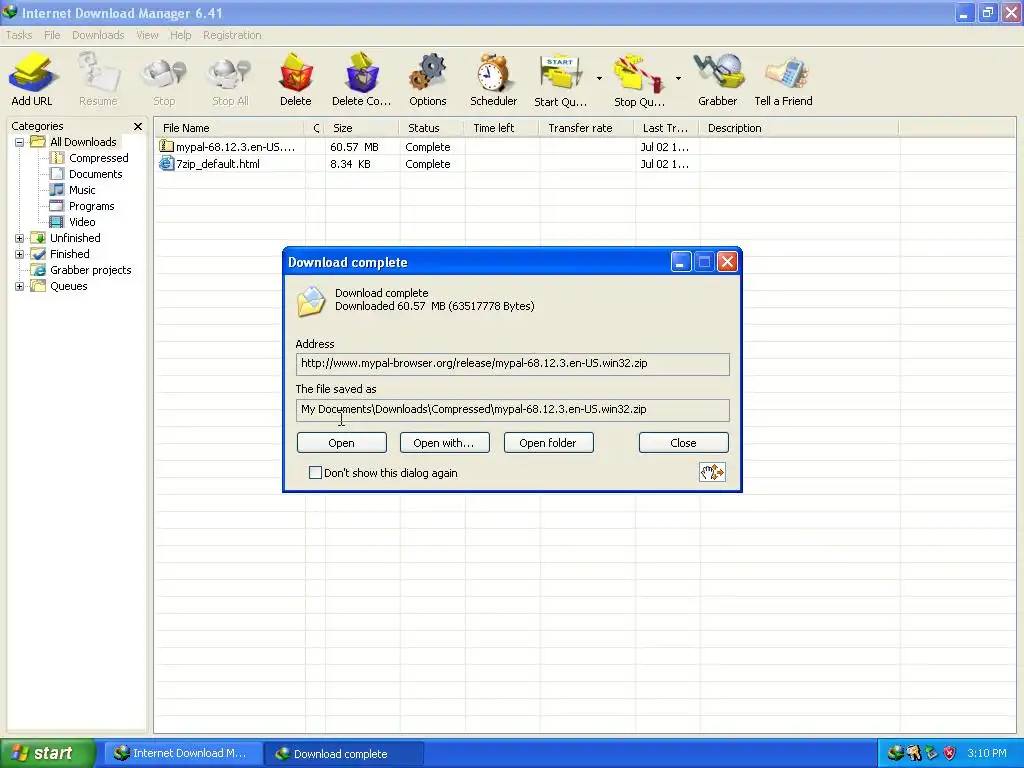Click the 3:10 PM system clock

point(987,753)
